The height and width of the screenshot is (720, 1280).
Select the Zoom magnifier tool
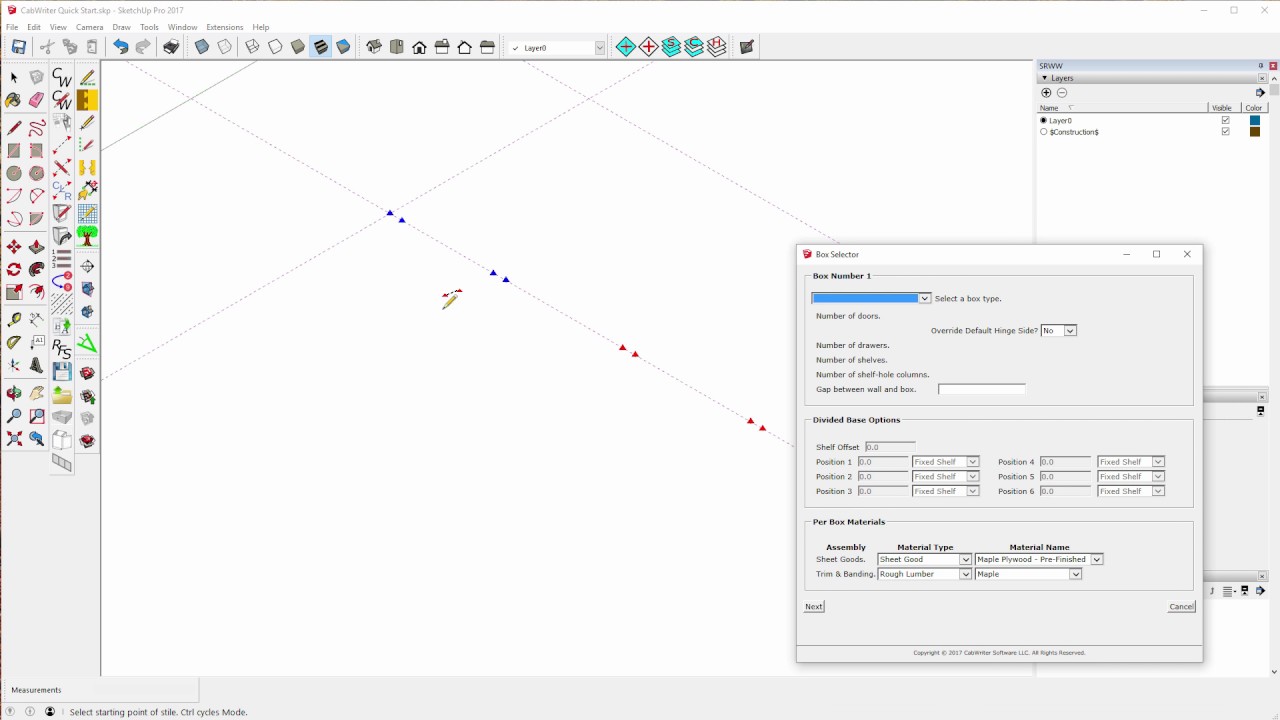(x=14, y=416)
